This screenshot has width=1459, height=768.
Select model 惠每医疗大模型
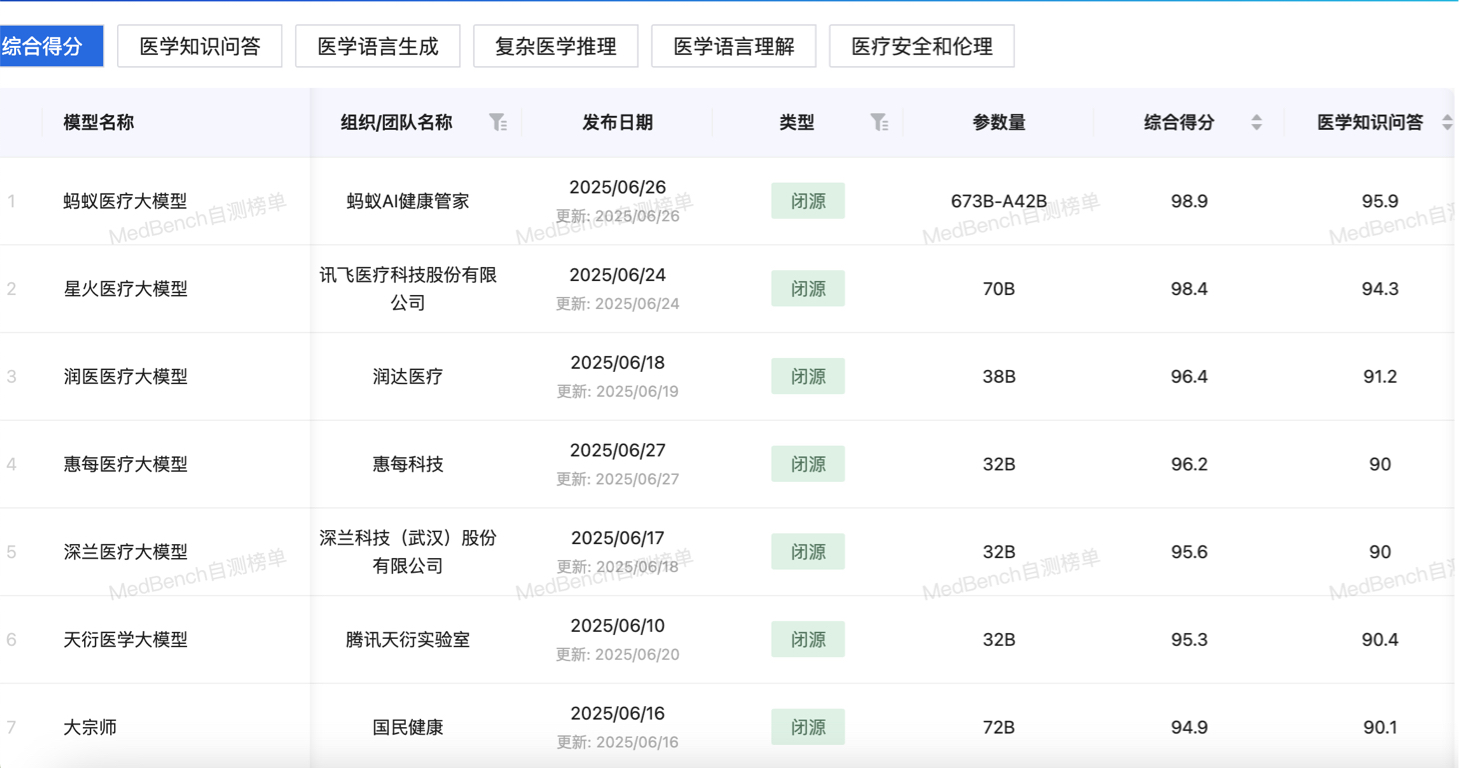[125, 464]
